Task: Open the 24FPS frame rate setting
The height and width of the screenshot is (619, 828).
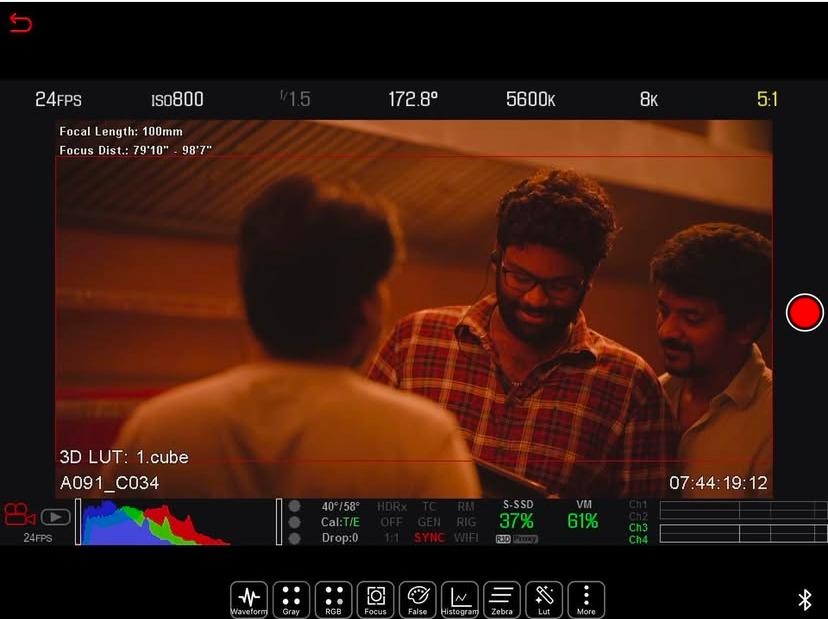Action: click(58, 99)
